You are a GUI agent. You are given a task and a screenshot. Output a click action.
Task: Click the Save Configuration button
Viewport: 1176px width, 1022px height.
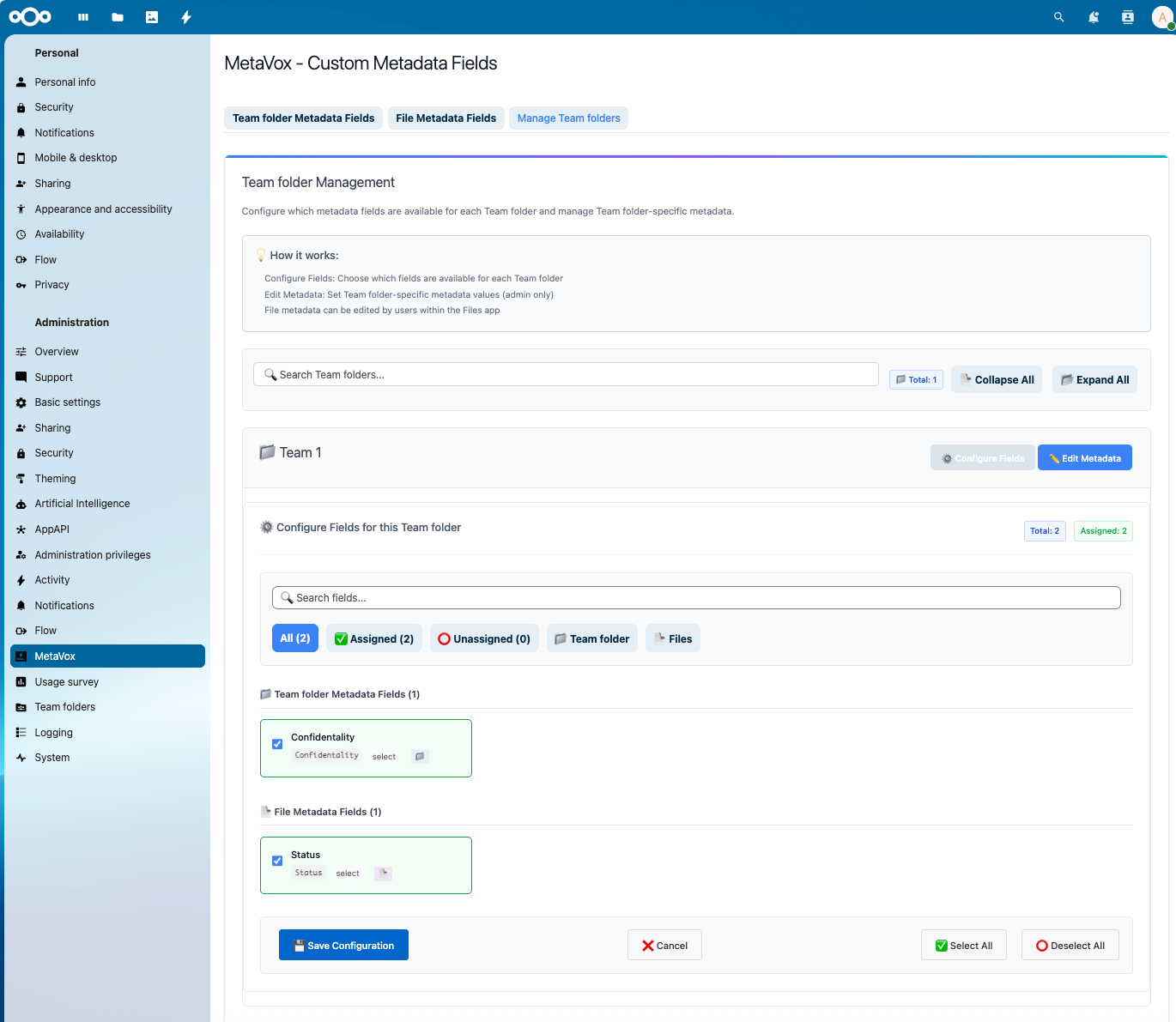[x=343, y=945]
